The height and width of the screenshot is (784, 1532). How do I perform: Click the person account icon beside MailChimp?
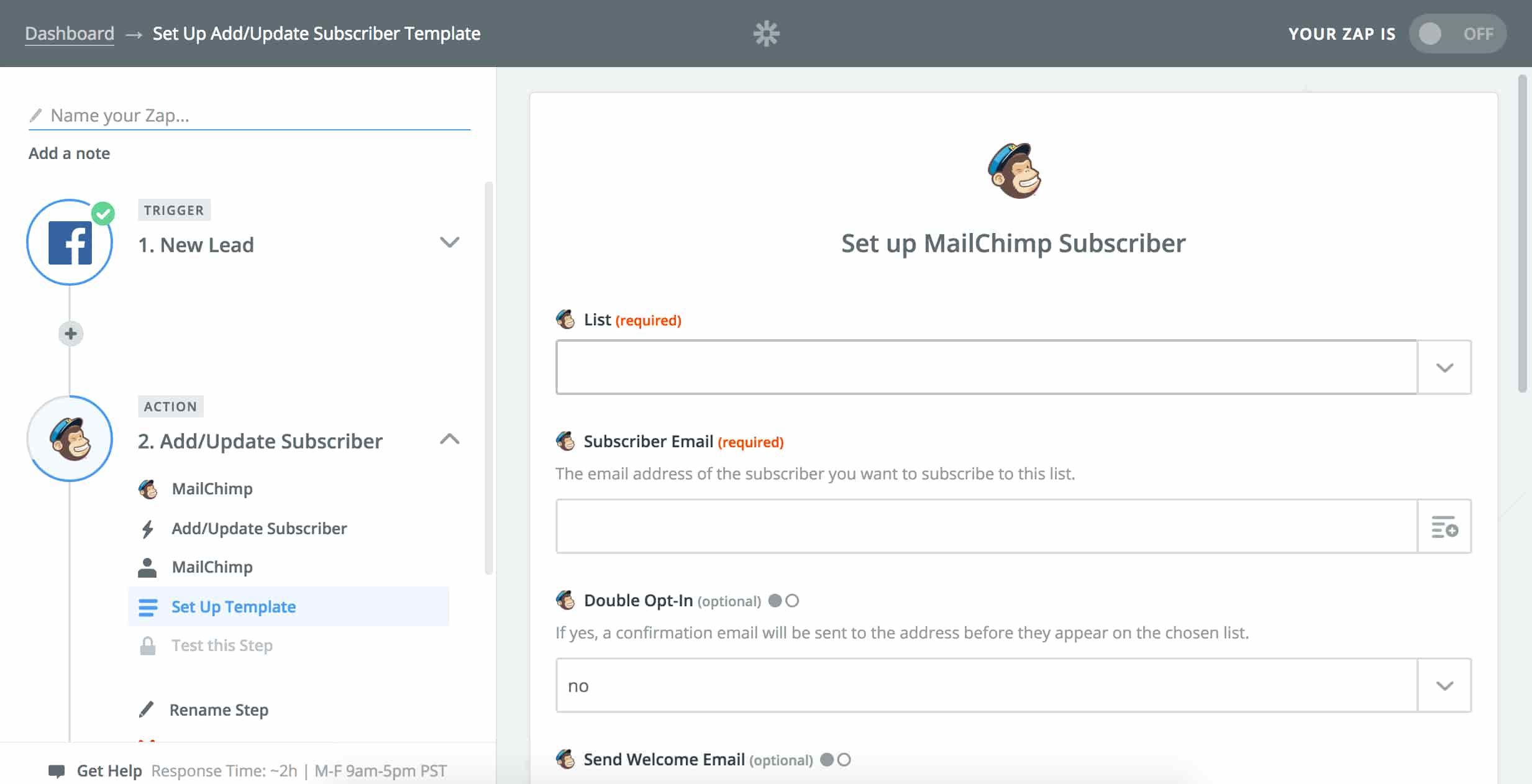[x=147, y=567]
